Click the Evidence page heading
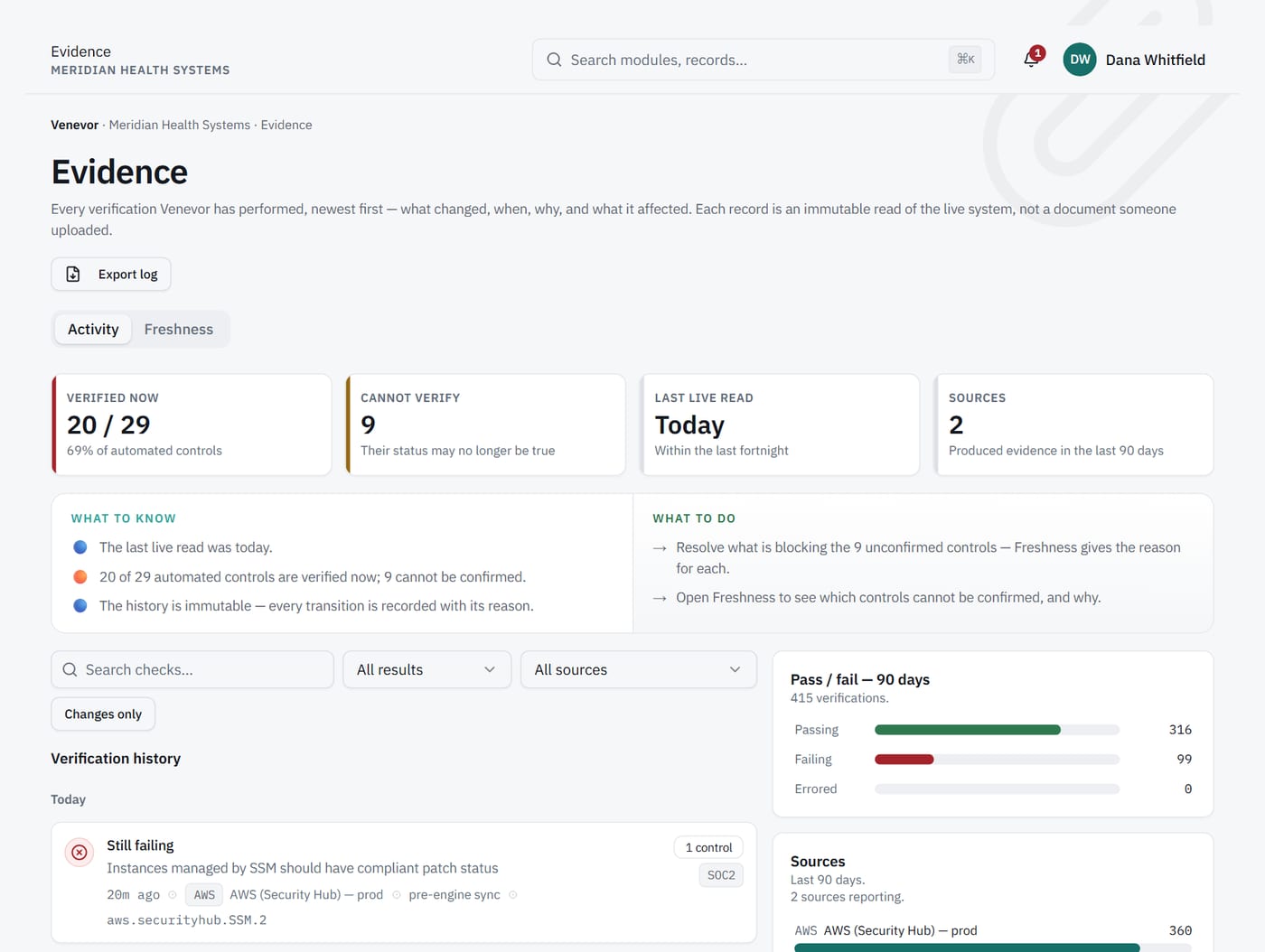This screenshot has height=952, width=1265. [119, 173]
